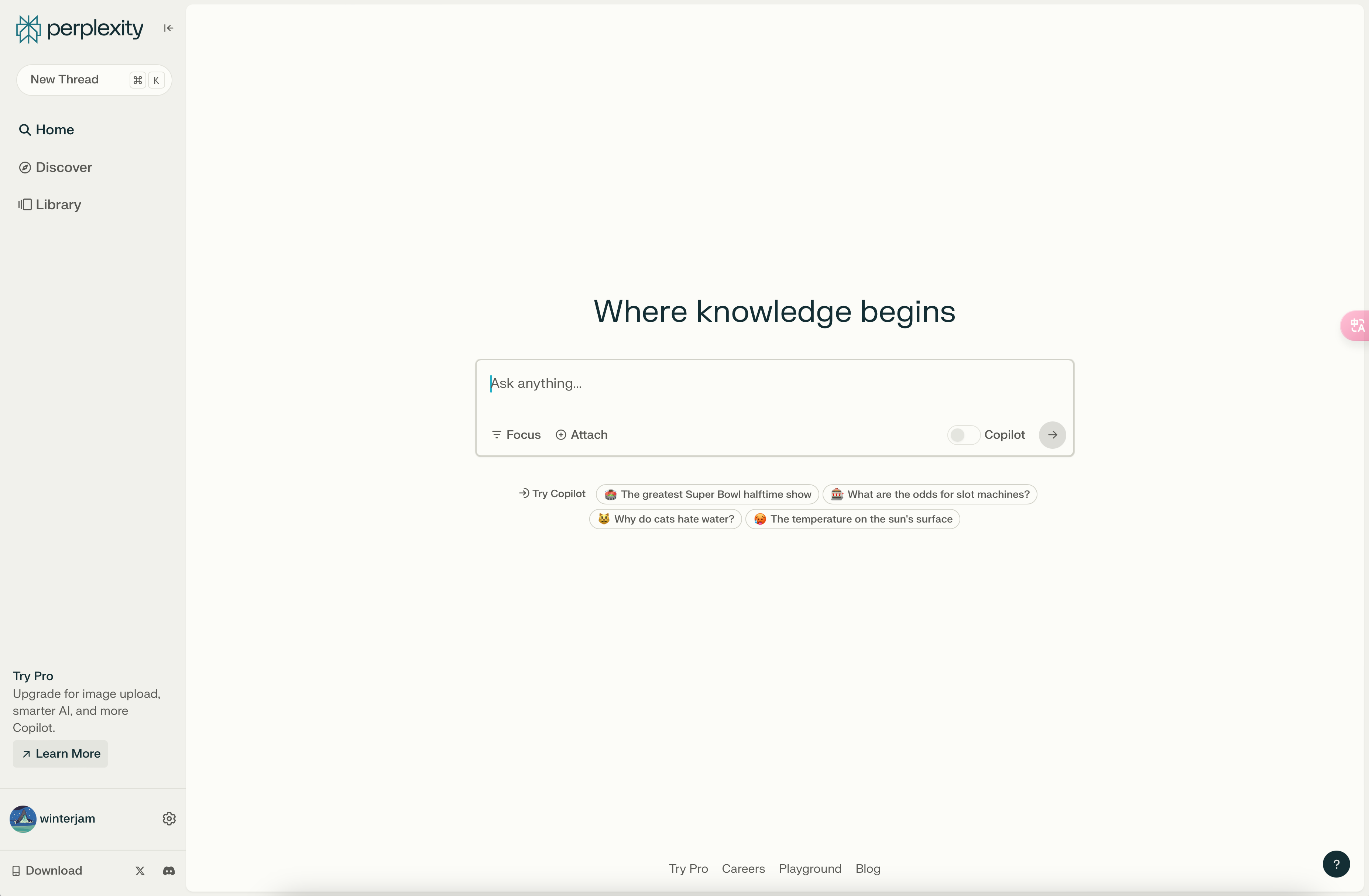Open the Discord icon link
Screen dimensions: 1369x896
[168, 871]
